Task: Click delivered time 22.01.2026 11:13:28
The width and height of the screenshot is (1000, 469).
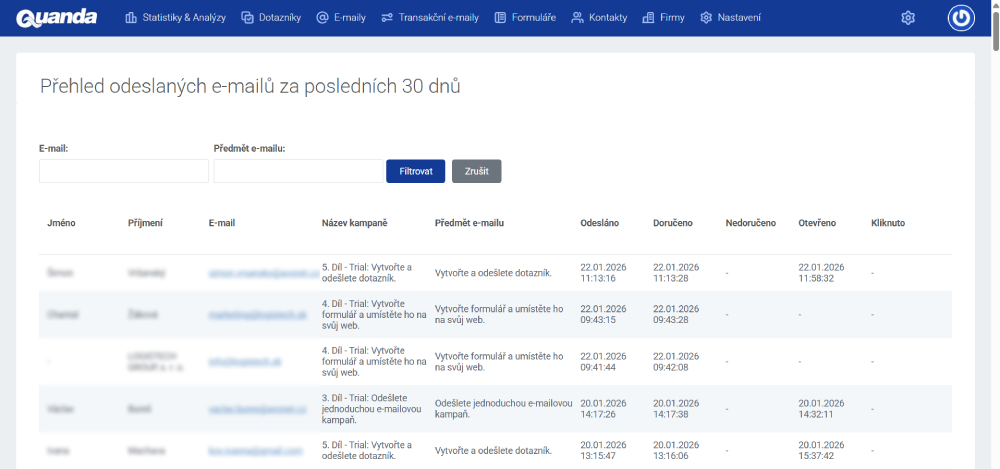Action: (676, 272)
